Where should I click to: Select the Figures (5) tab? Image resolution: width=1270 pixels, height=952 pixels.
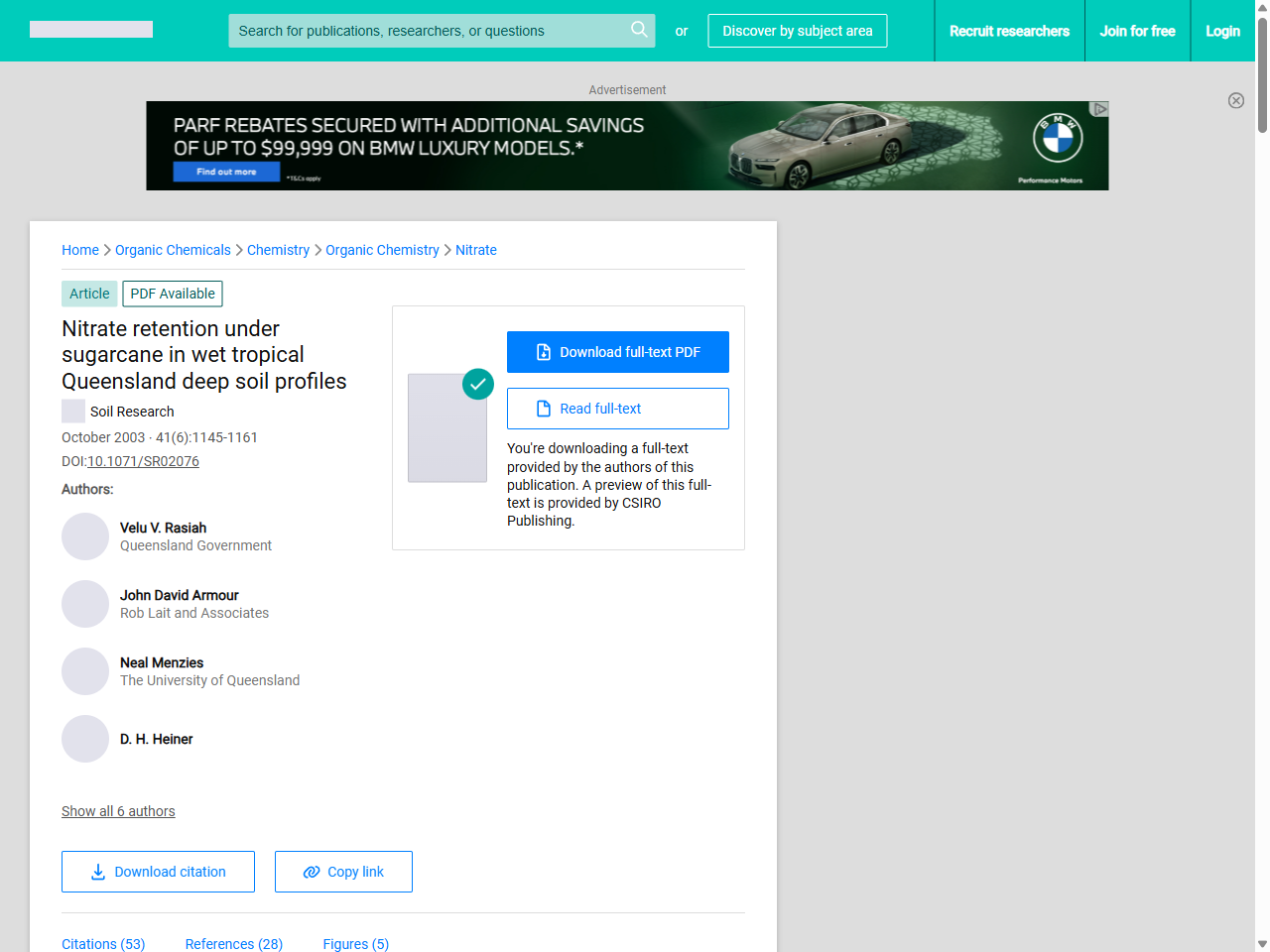pyautogui.click(x=355, y=944)
